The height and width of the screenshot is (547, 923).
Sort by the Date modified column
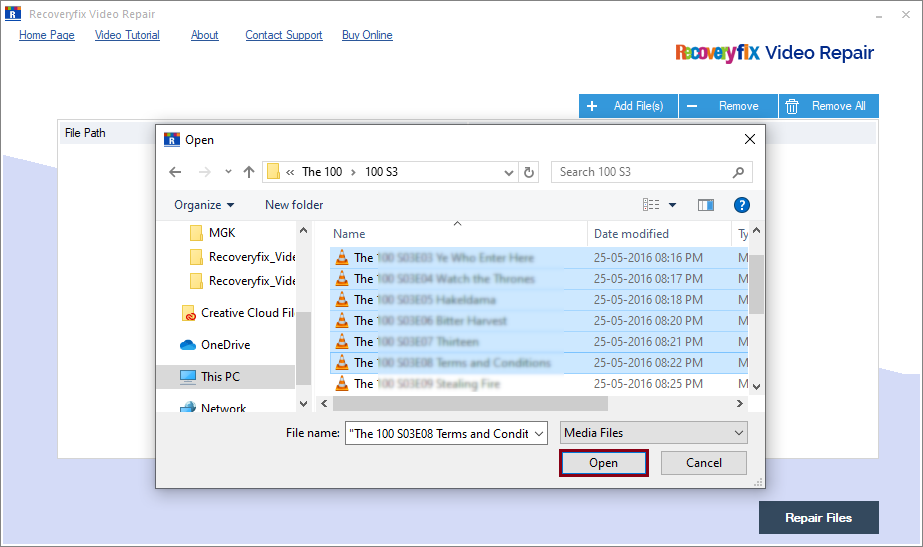point(631,234)
